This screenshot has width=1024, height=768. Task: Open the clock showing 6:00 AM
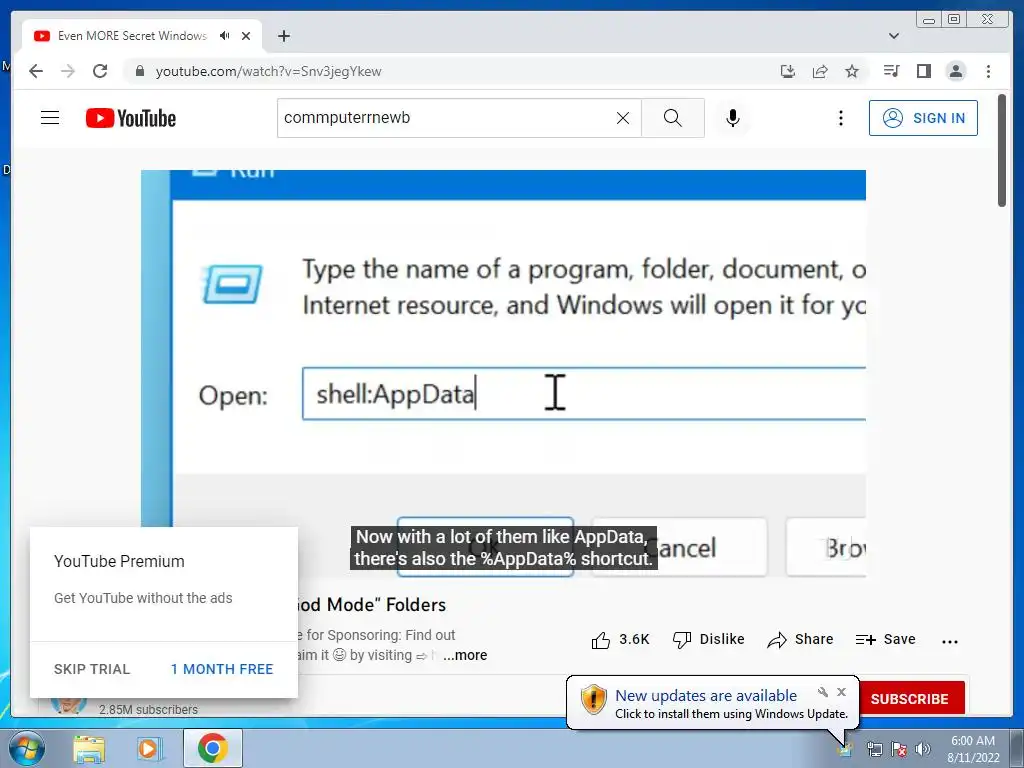tap(973, 748)
